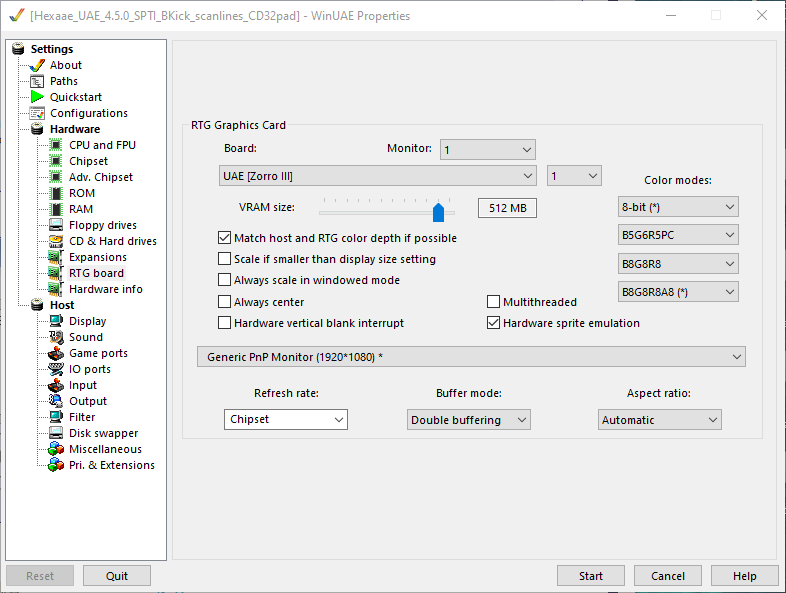Click the Paths tree icon
This screenshot has width=786, height=593.
pos(37,81)
